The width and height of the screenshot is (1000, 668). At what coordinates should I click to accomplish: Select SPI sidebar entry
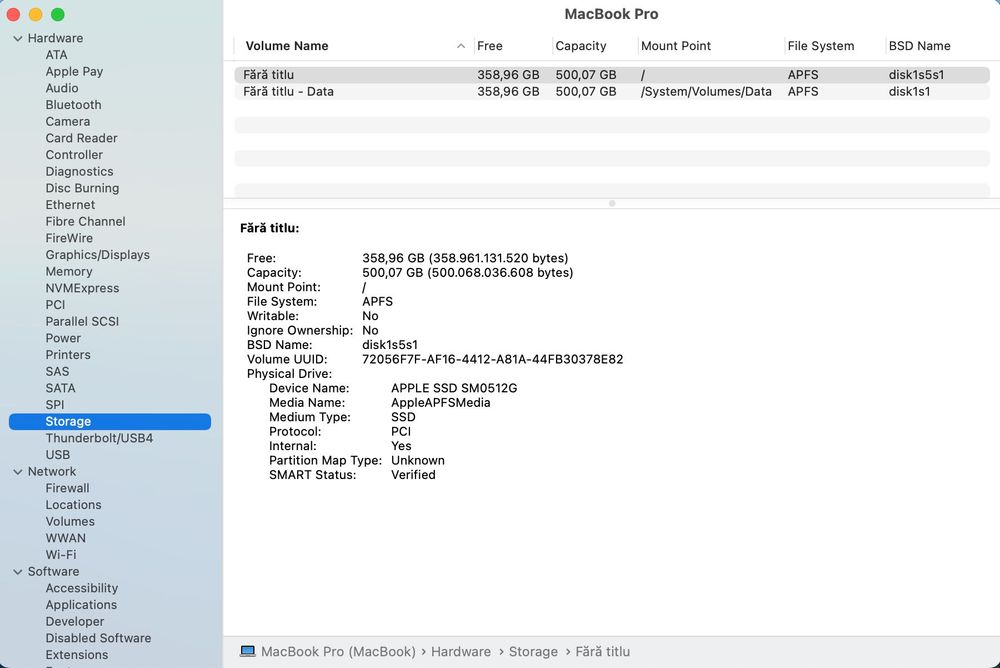click(55, 405)
